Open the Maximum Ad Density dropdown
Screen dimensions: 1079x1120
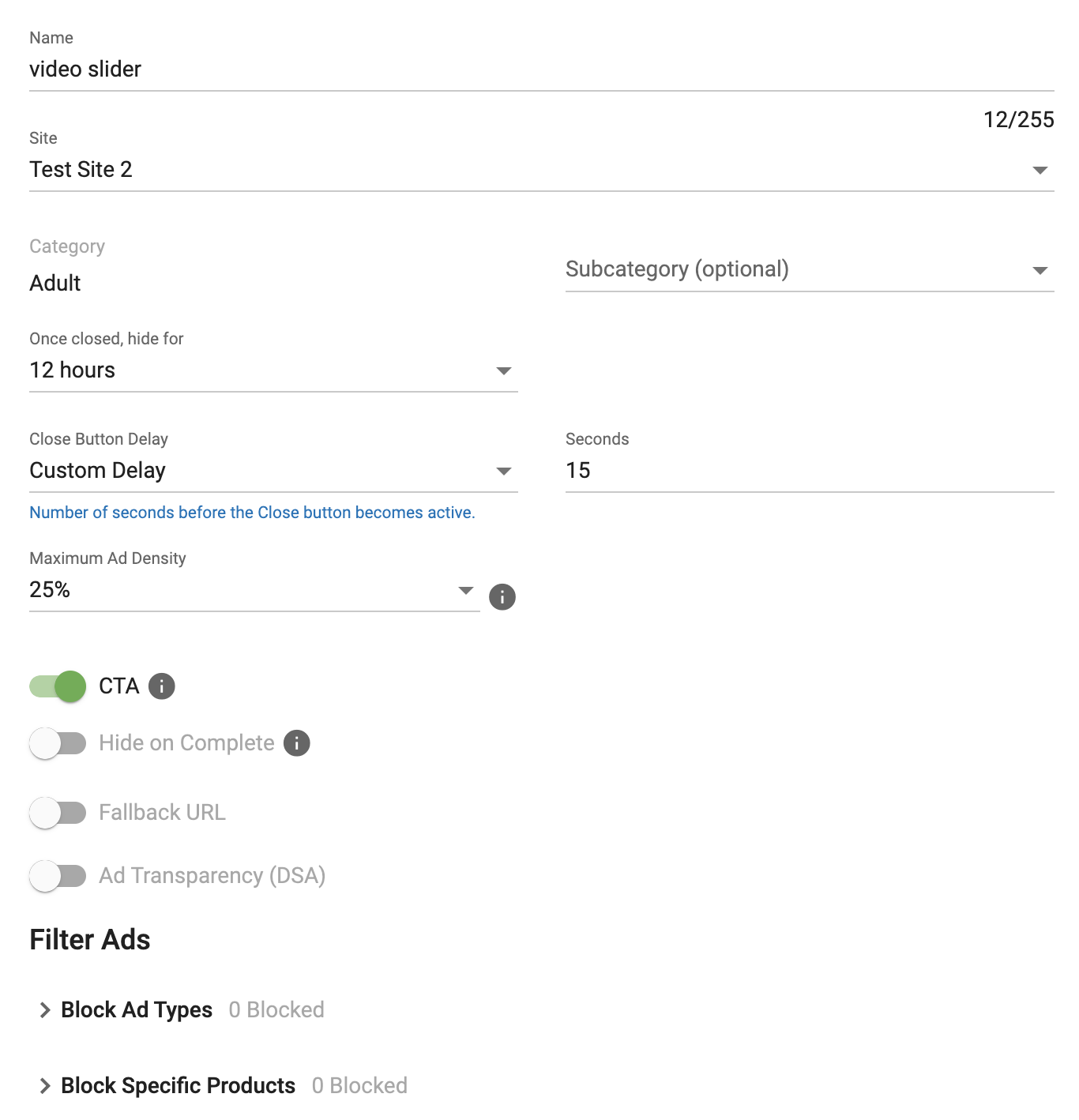pyautogui.click(x=253, y=590)
